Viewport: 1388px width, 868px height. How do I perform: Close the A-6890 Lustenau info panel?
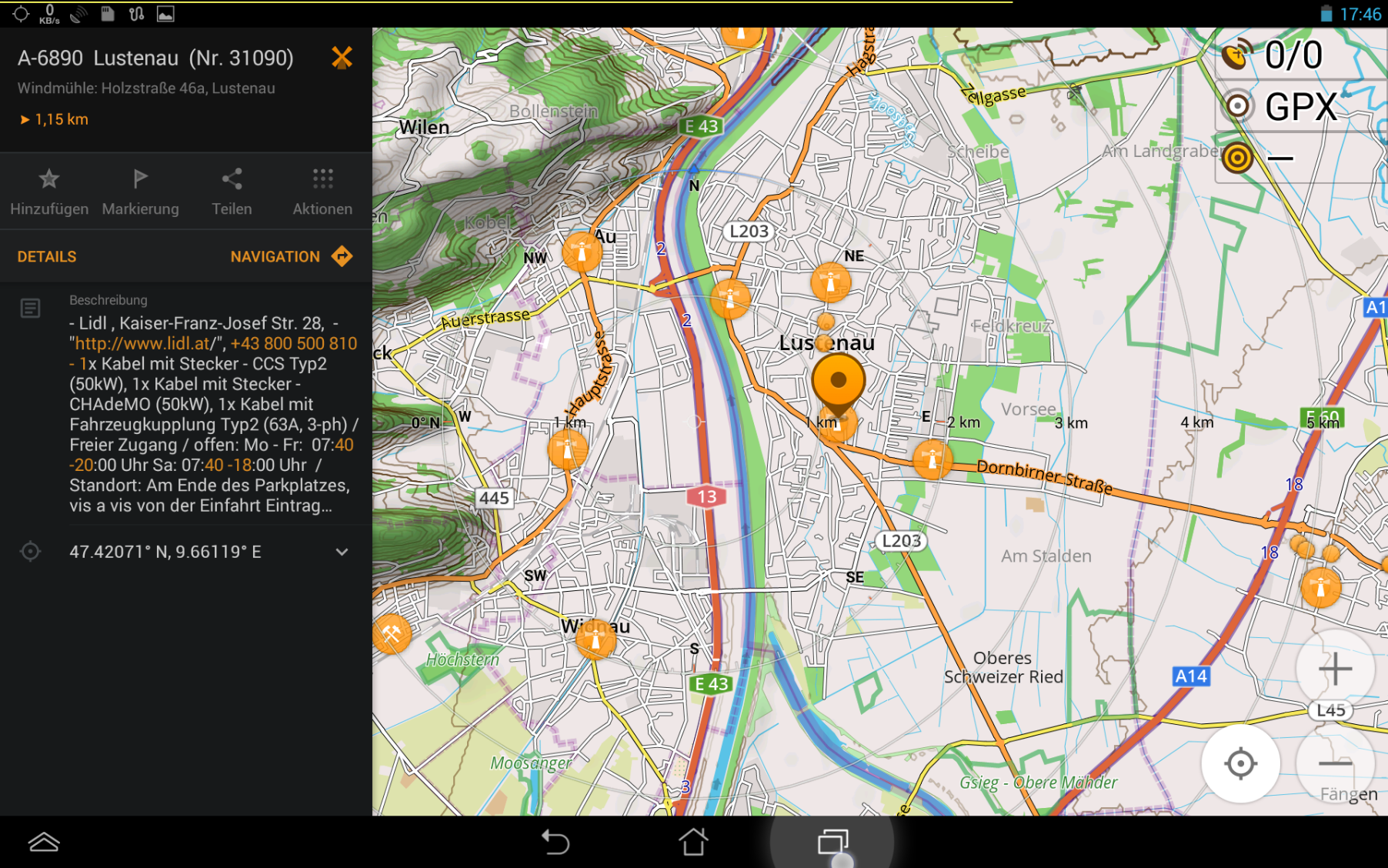pos(342,58)
